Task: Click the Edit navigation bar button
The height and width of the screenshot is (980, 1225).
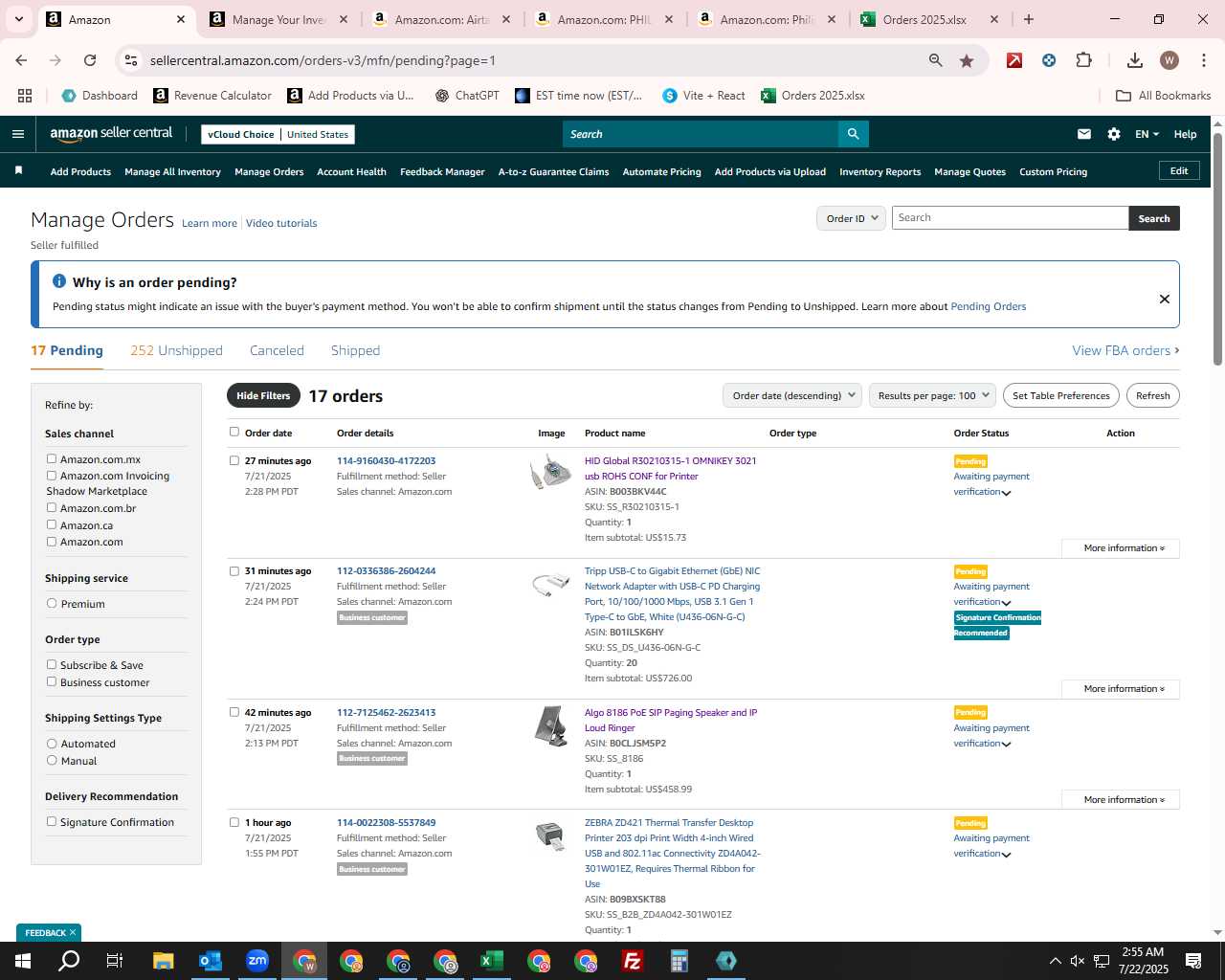Action: pyautogui.click(x=1179, y=170)
